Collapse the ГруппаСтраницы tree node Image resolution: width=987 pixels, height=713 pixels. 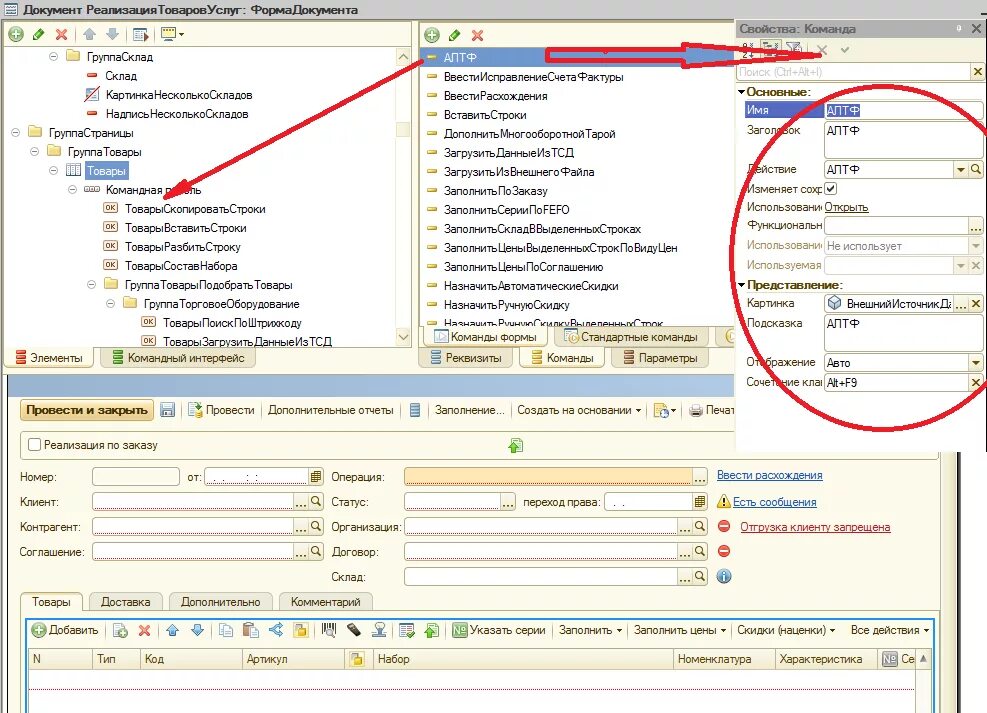coord(16,133)
